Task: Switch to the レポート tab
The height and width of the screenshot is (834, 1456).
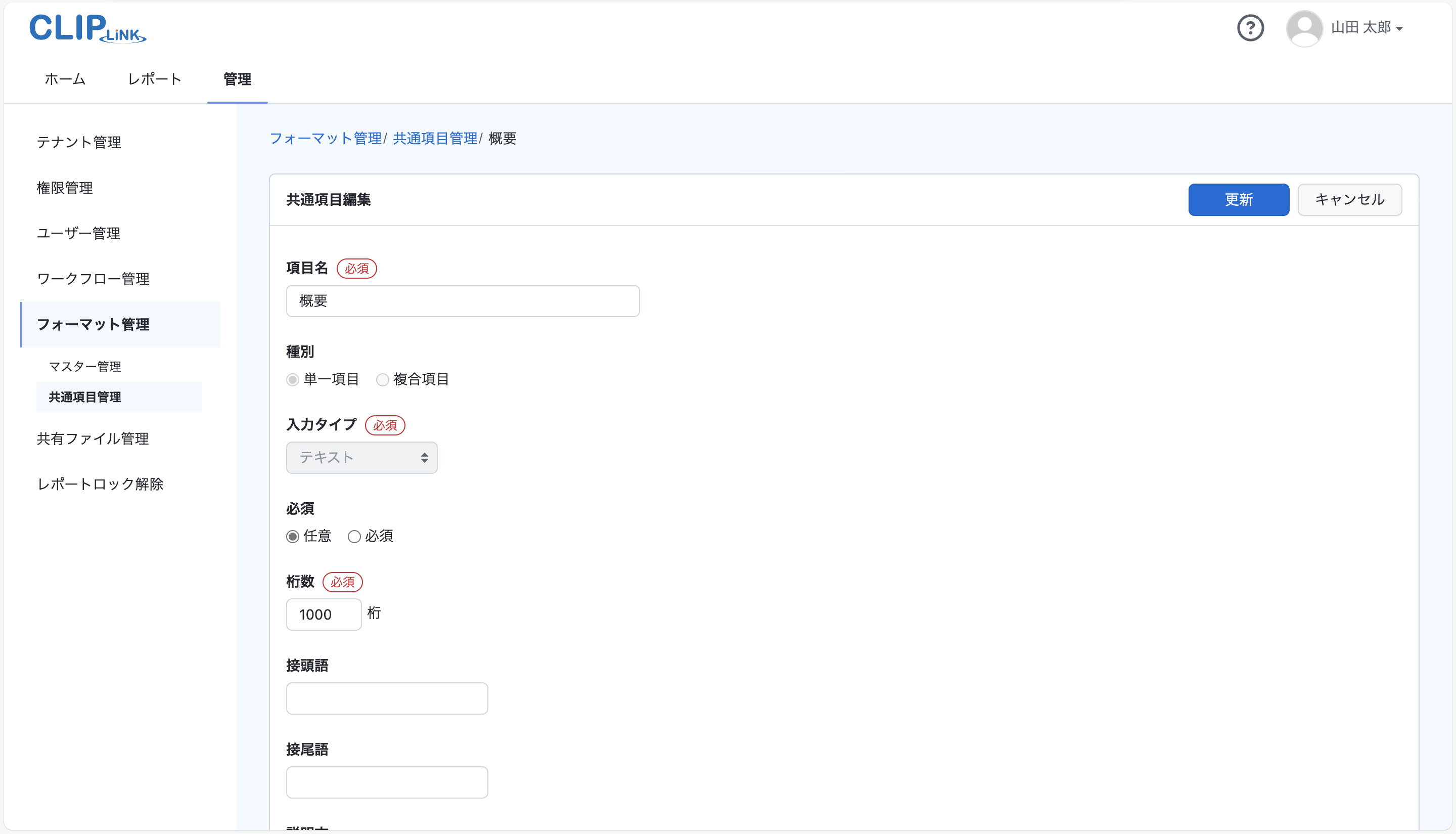Action: click(x=154, y=79)
